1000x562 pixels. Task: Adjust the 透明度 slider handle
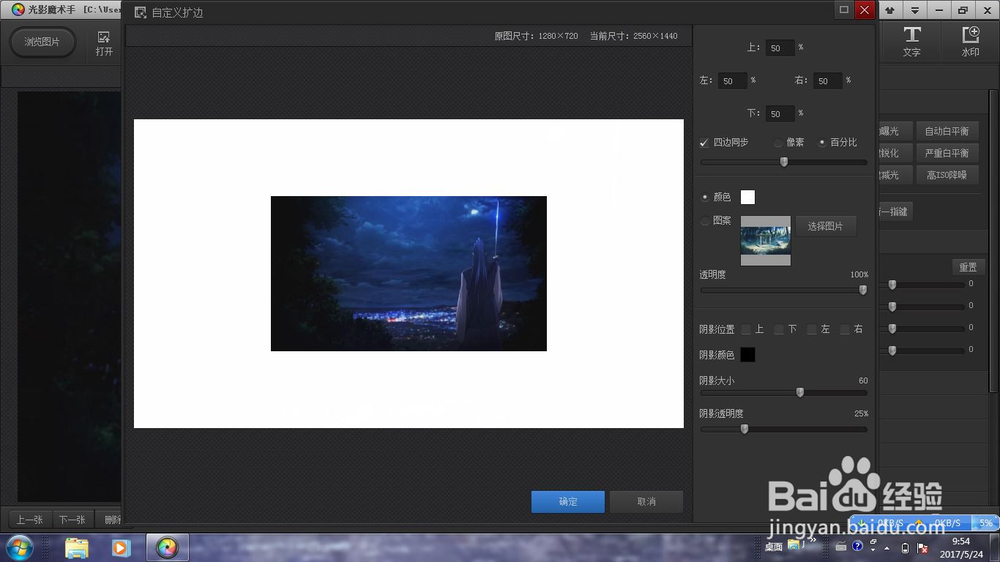pos(863,290)
